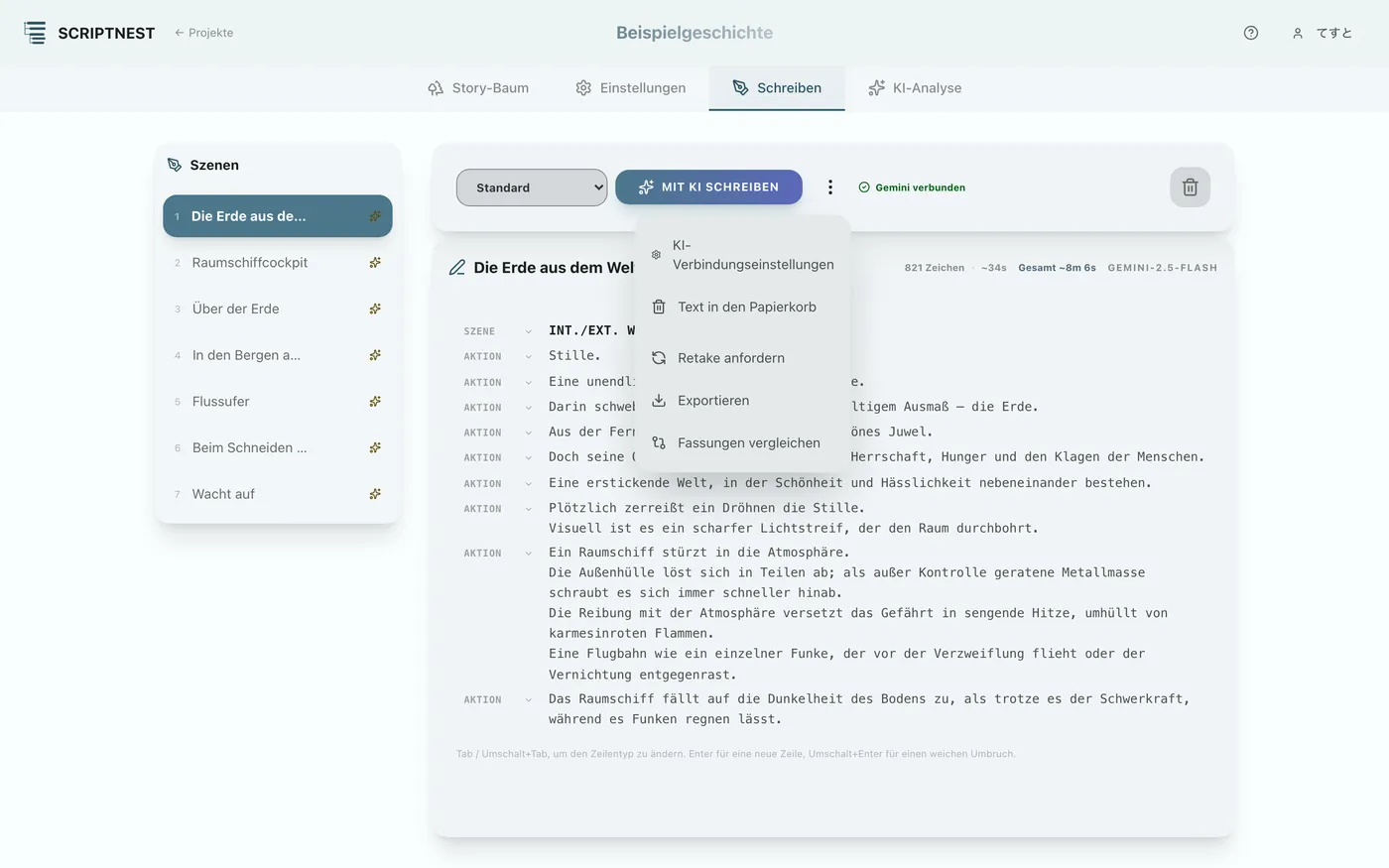Screen dimensions: 1389x868
Task: Click Gesamt ~8m 6s duration text
Action: point(1057,268)
